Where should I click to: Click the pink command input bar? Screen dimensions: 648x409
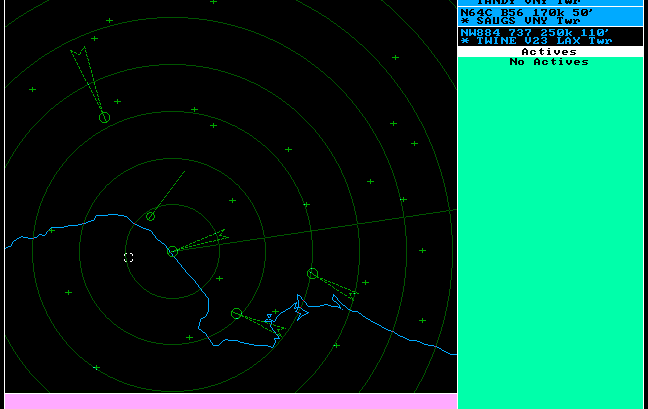(x=230, y=401)
